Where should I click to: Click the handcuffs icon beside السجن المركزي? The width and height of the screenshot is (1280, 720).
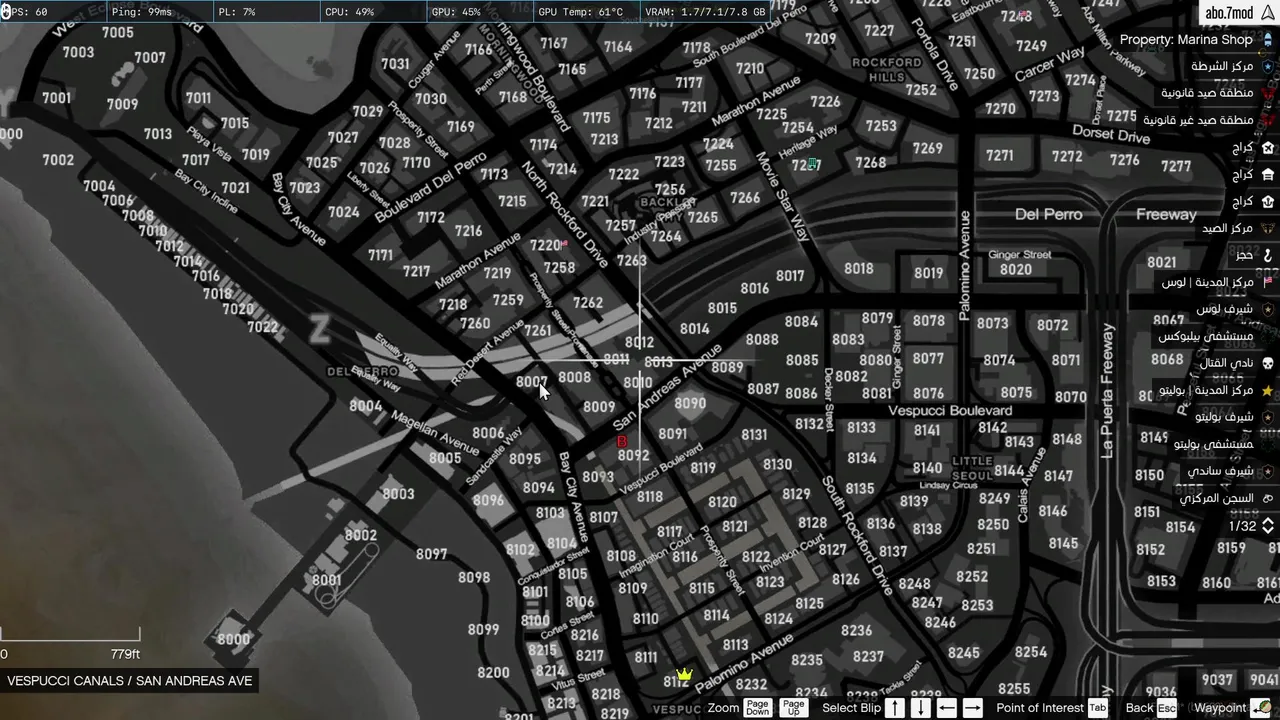pyautogui.click(x=1268, y=498)
